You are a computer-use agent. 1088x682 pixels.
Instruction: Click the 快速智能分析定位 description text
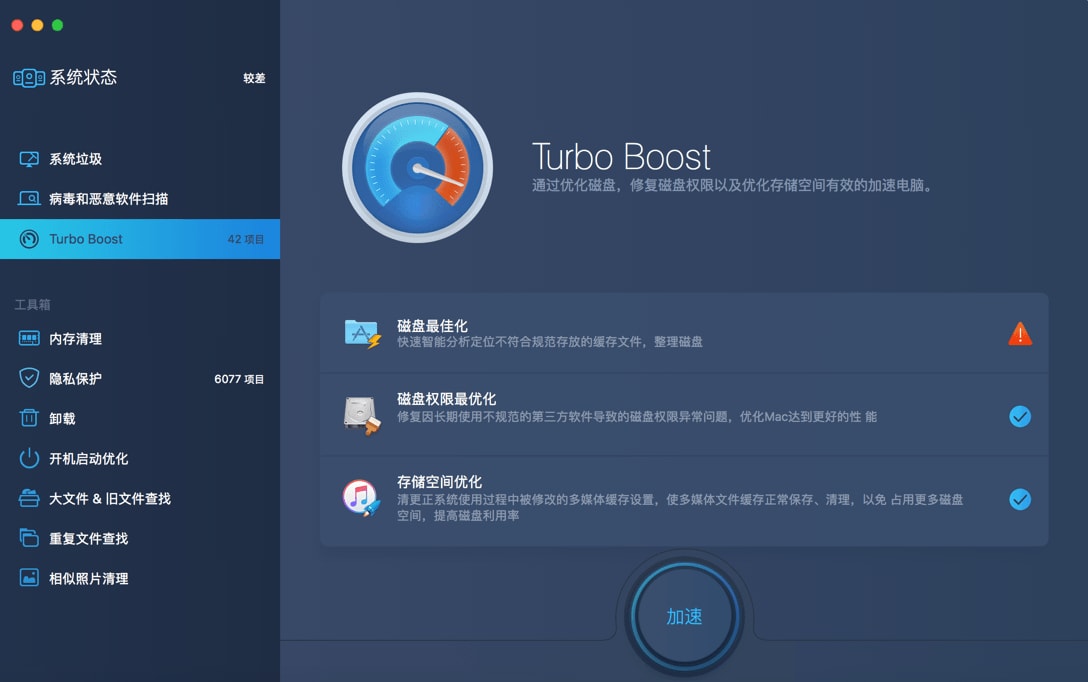pos(550,341)
